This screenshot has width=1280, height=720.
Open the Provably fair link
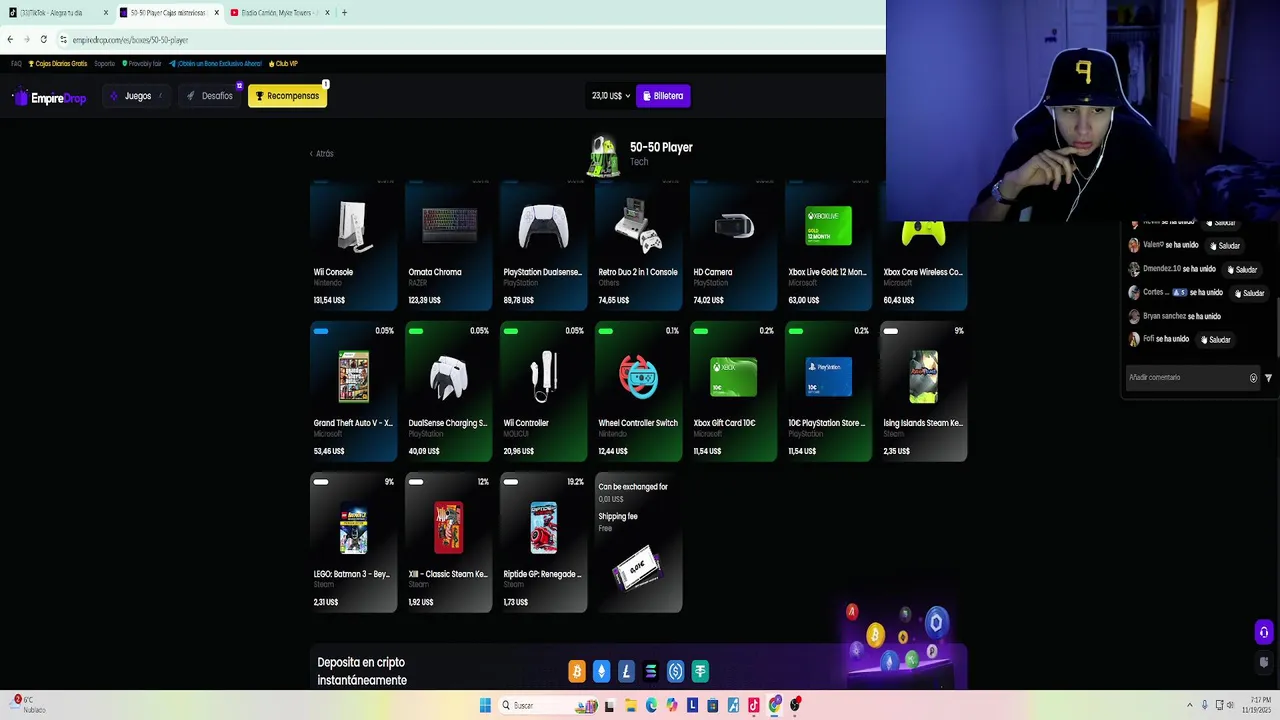142,63
